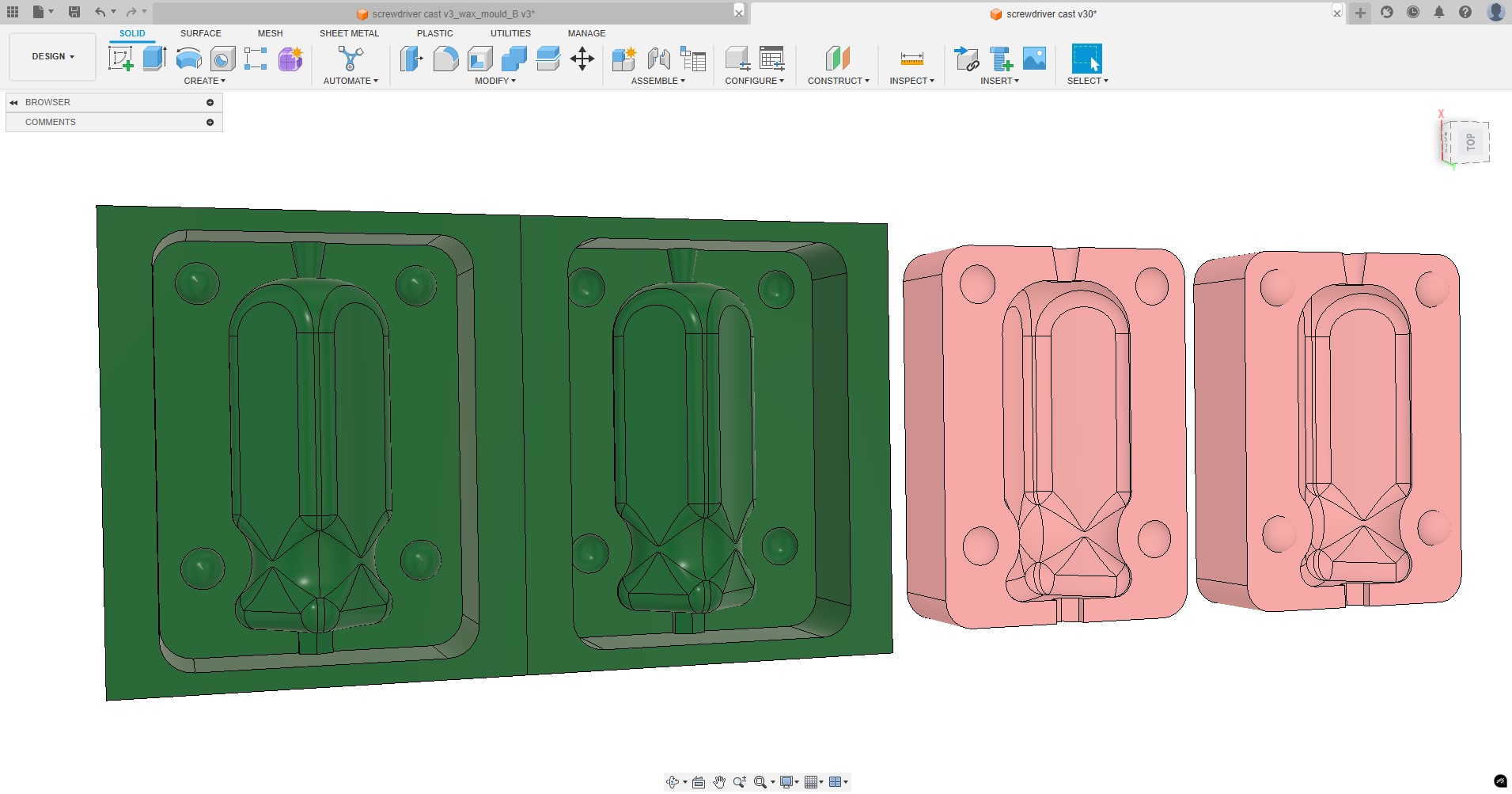Expand the AUTOMATE menu

coord(351,81)
